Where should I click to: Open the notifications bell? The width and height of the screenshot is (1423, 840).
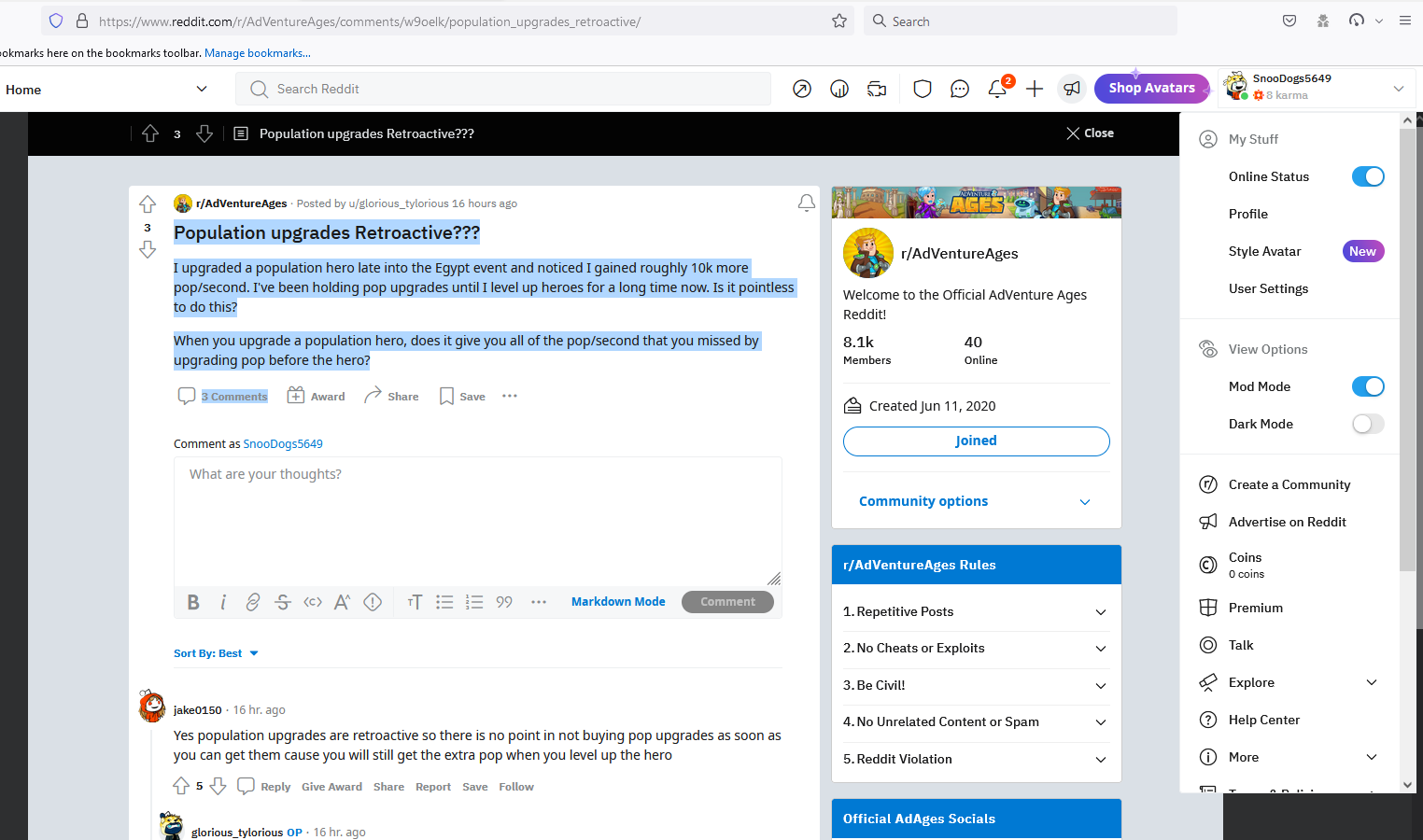click(x=996, y=89)
